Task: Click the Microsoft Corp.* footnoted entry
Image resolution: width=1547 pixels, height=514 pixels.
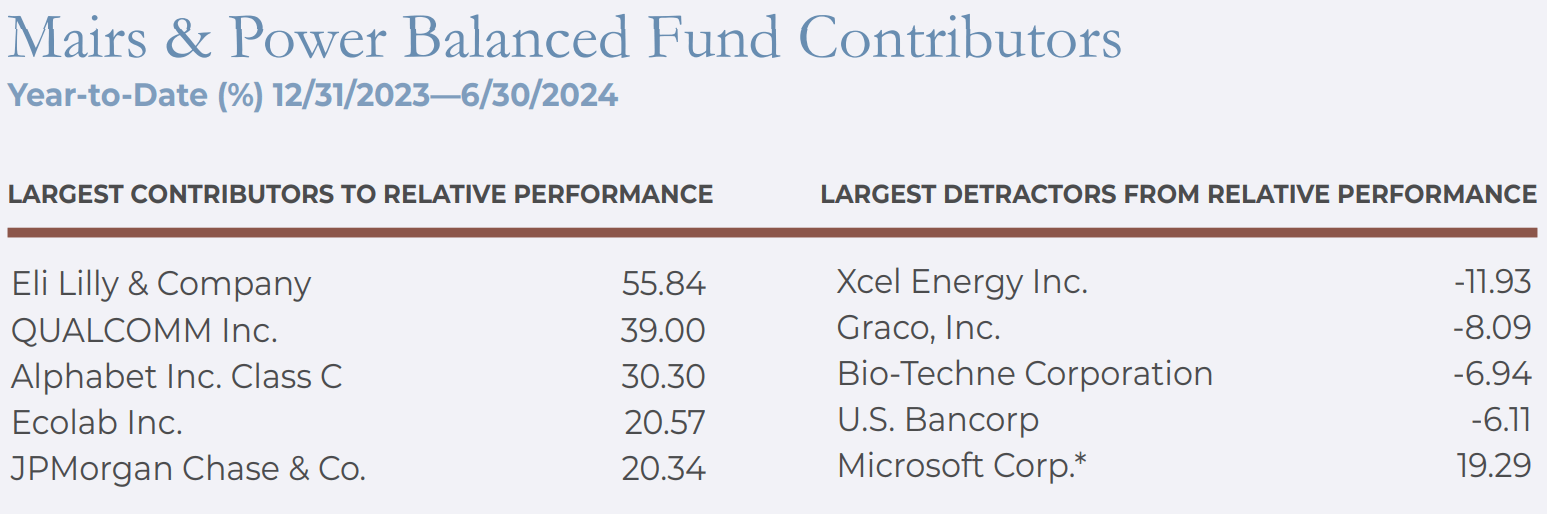Action: (x=962, y=466)
